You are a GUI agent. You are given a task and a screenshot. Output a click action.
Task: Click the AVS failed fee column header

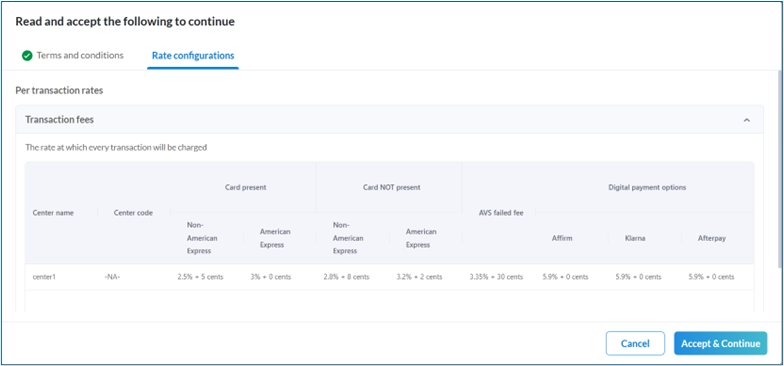(501, 212)
